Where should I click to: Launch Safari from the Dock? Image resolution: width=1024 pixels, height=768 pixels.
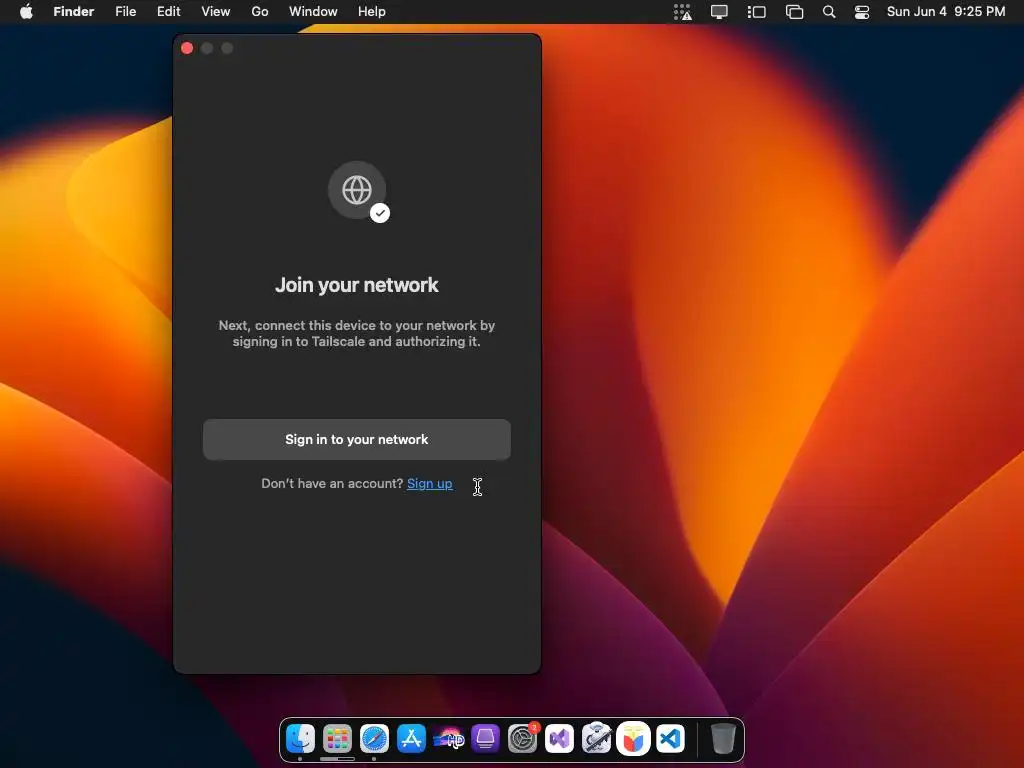374,739
